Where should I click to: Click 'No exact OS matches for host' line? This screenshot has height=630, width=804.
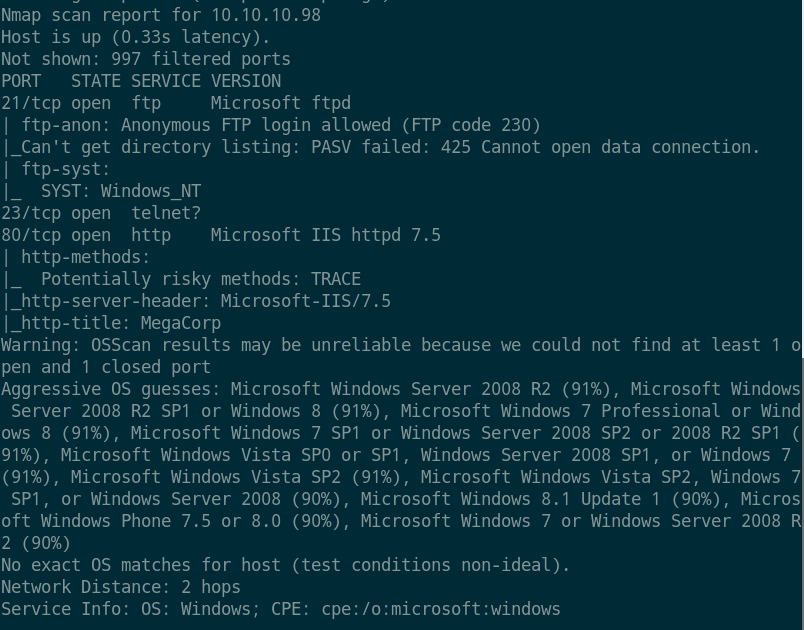coord(285,565)
